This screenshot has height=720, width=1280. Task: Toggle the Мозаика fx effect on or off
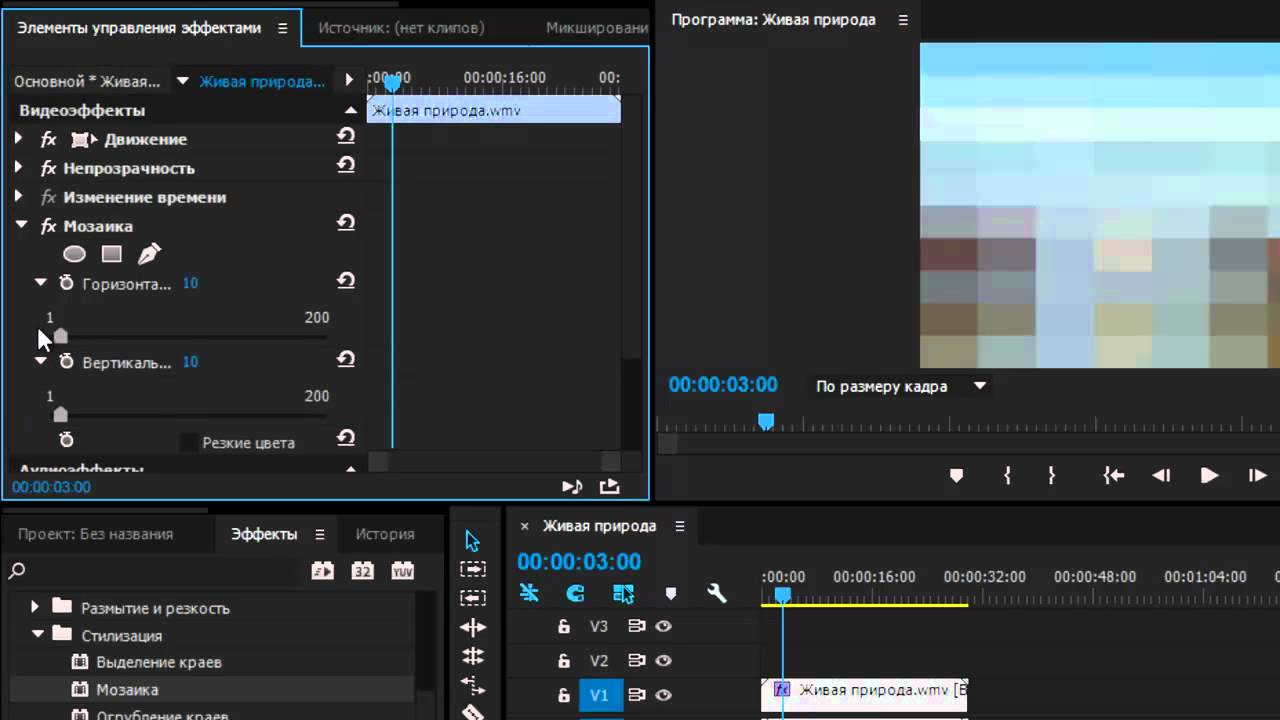(x=48, y=226)
